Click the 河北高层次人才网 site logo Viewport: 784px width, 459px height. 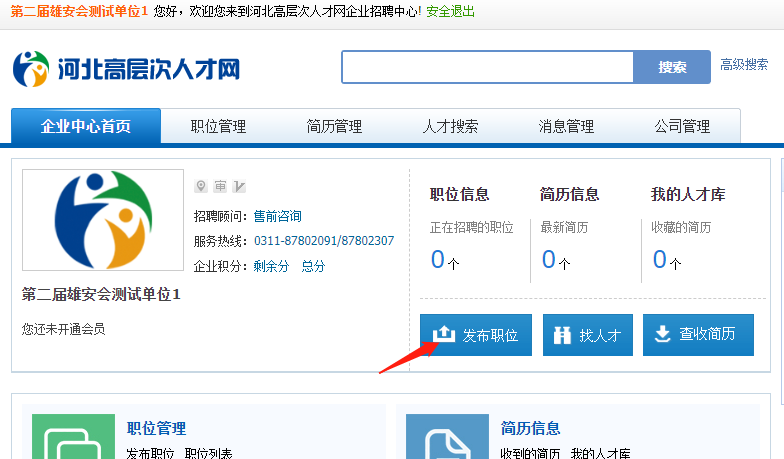pos(127,68)
